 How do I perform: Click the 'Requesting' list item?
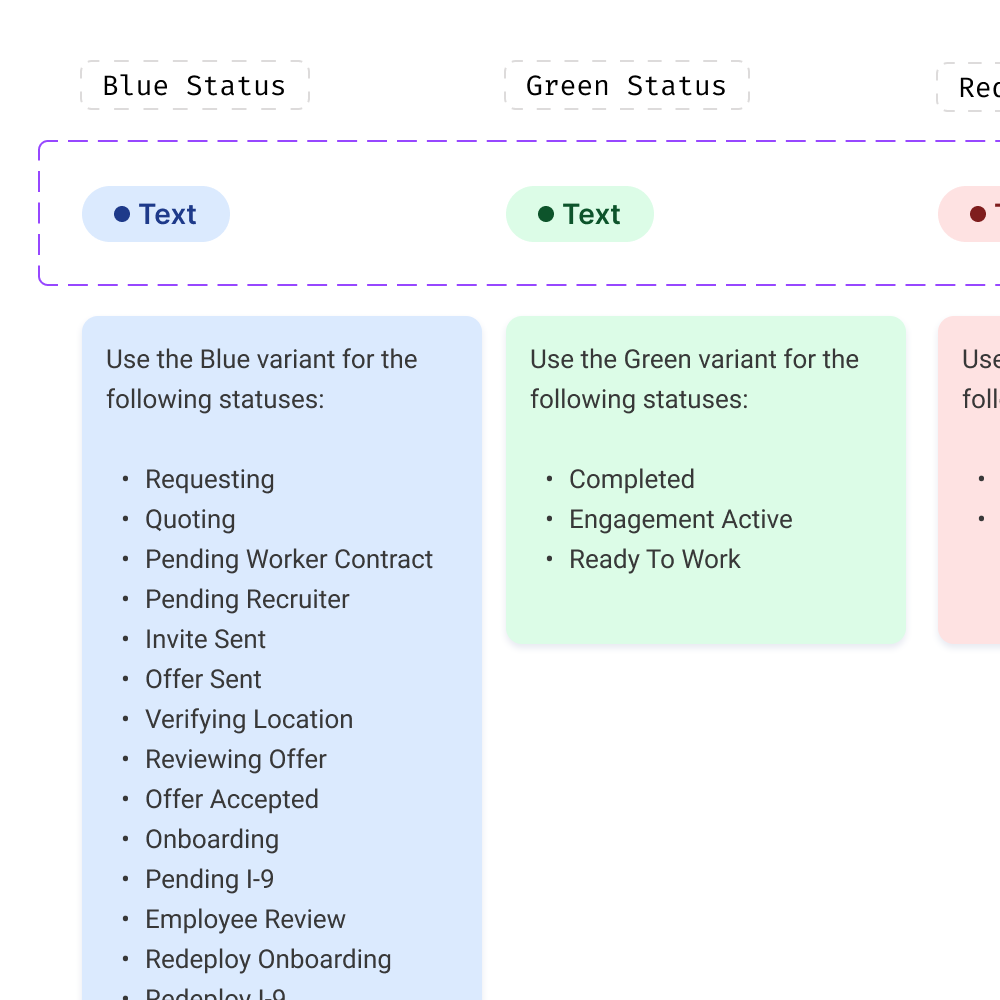pos(210,480)
